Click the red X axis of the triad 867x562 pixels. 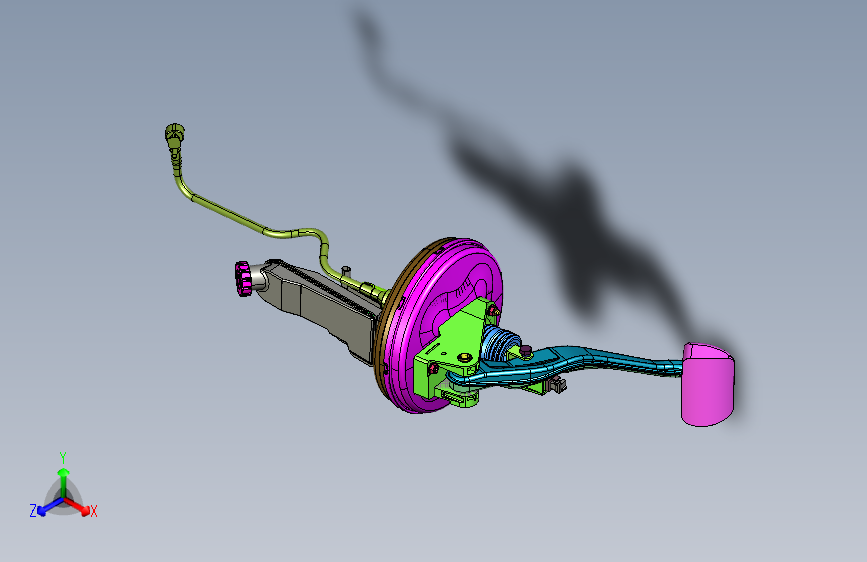click(x=79, y=507)
